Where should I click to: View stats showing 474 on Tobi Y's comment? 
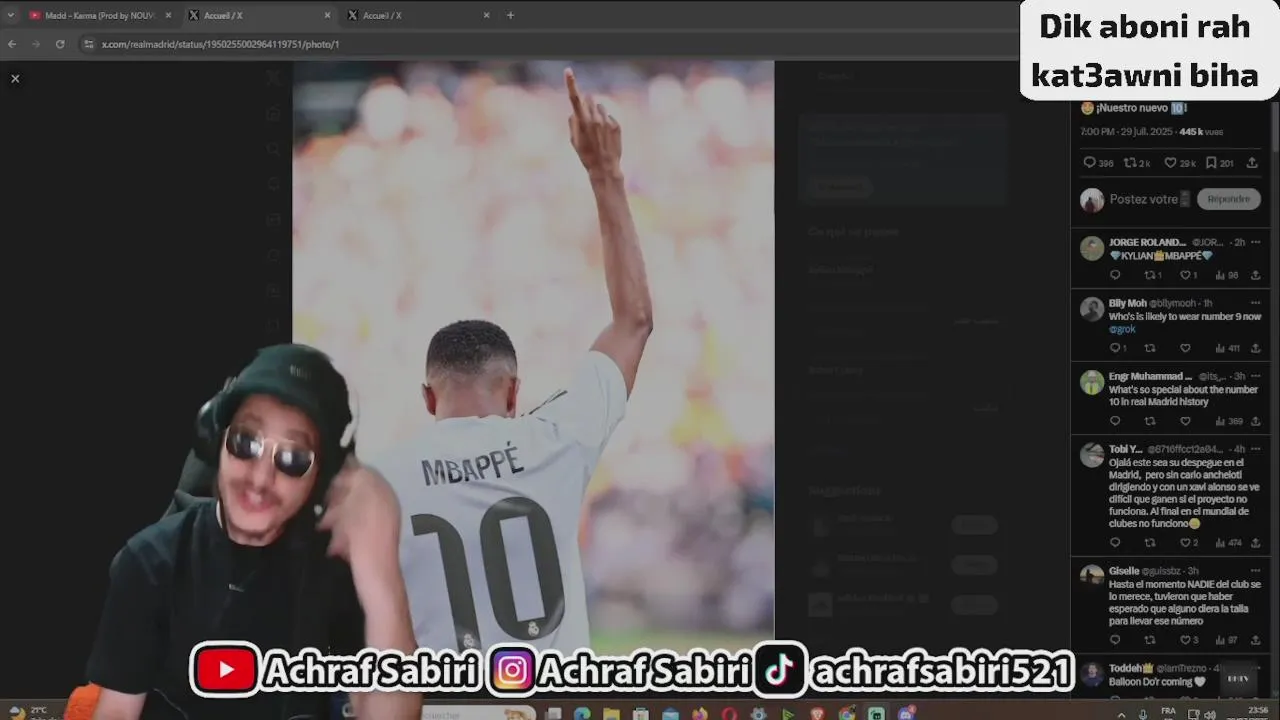pos(1229,543)
